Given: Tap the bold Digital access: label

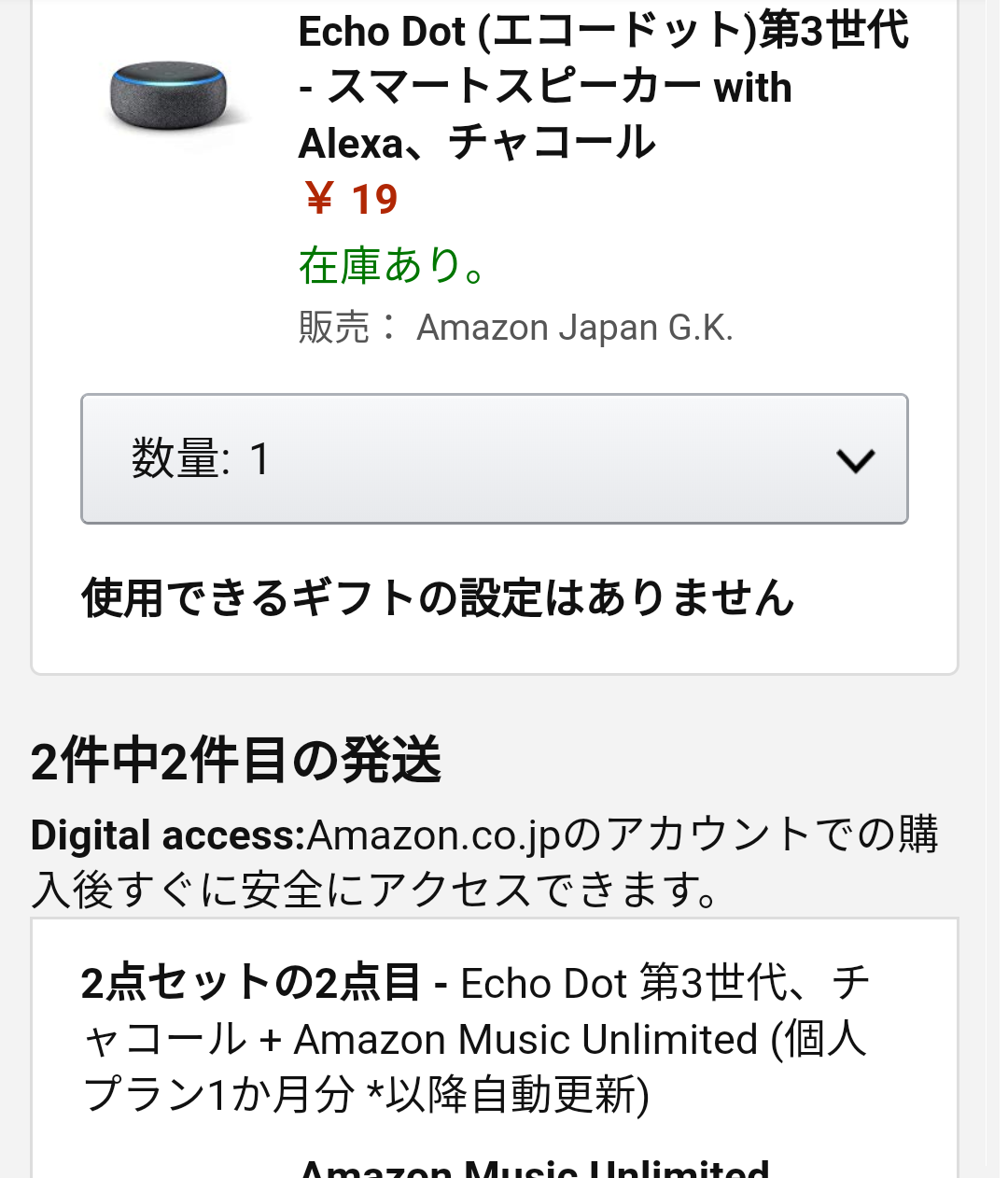Looking at the screenshot, I should (x=168, y=834).
